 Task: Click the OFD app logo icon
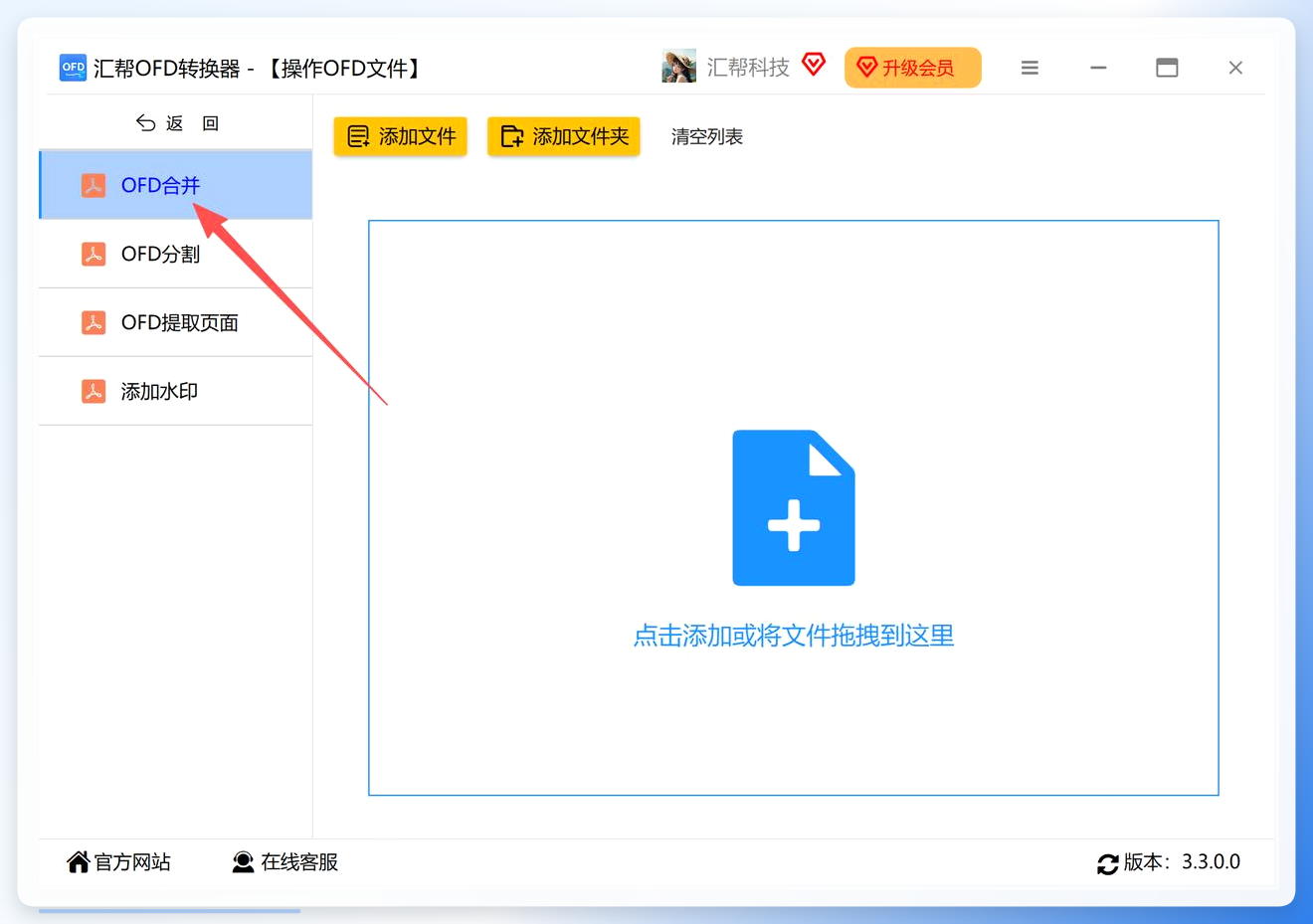point(73,68)
